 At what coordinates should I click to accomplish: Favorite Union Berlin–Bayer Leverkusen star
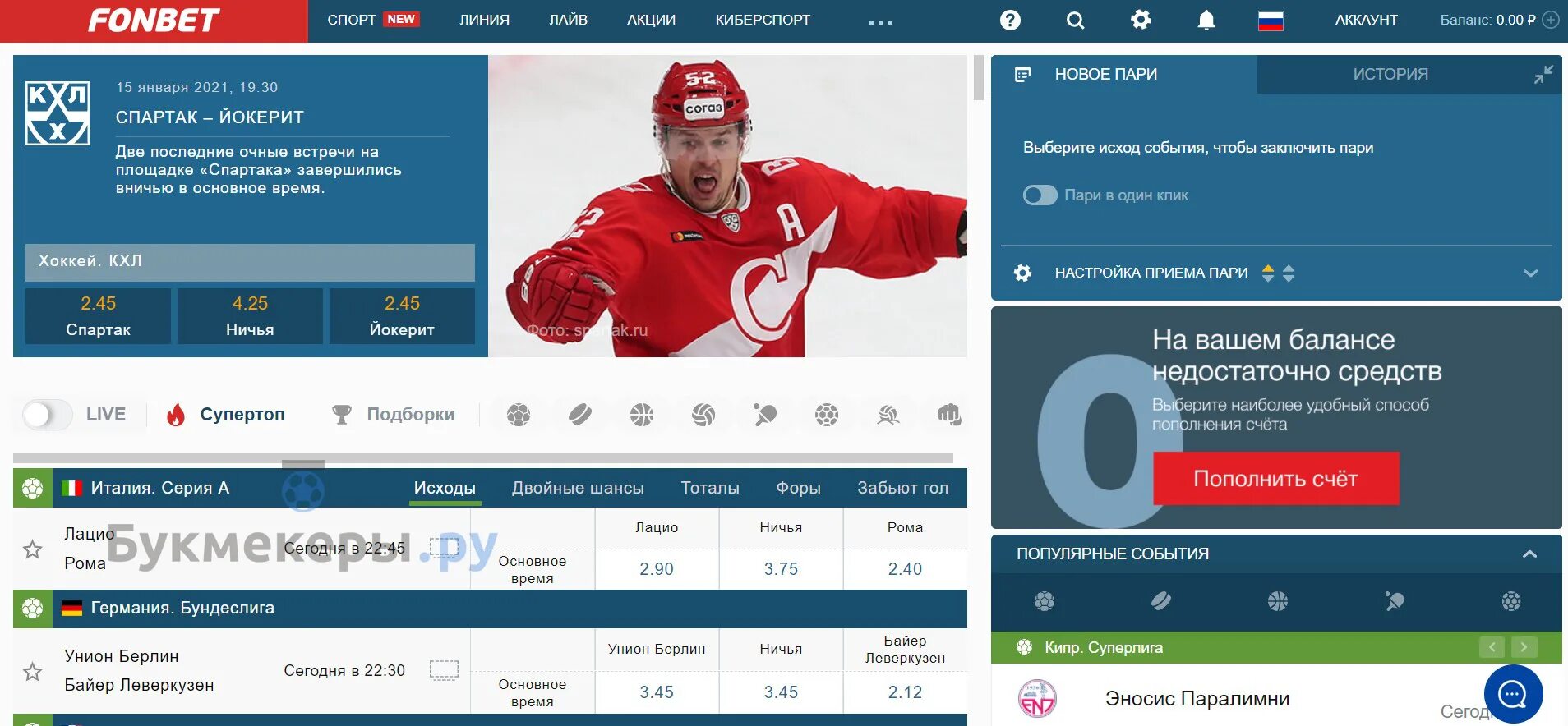[32, 672]
